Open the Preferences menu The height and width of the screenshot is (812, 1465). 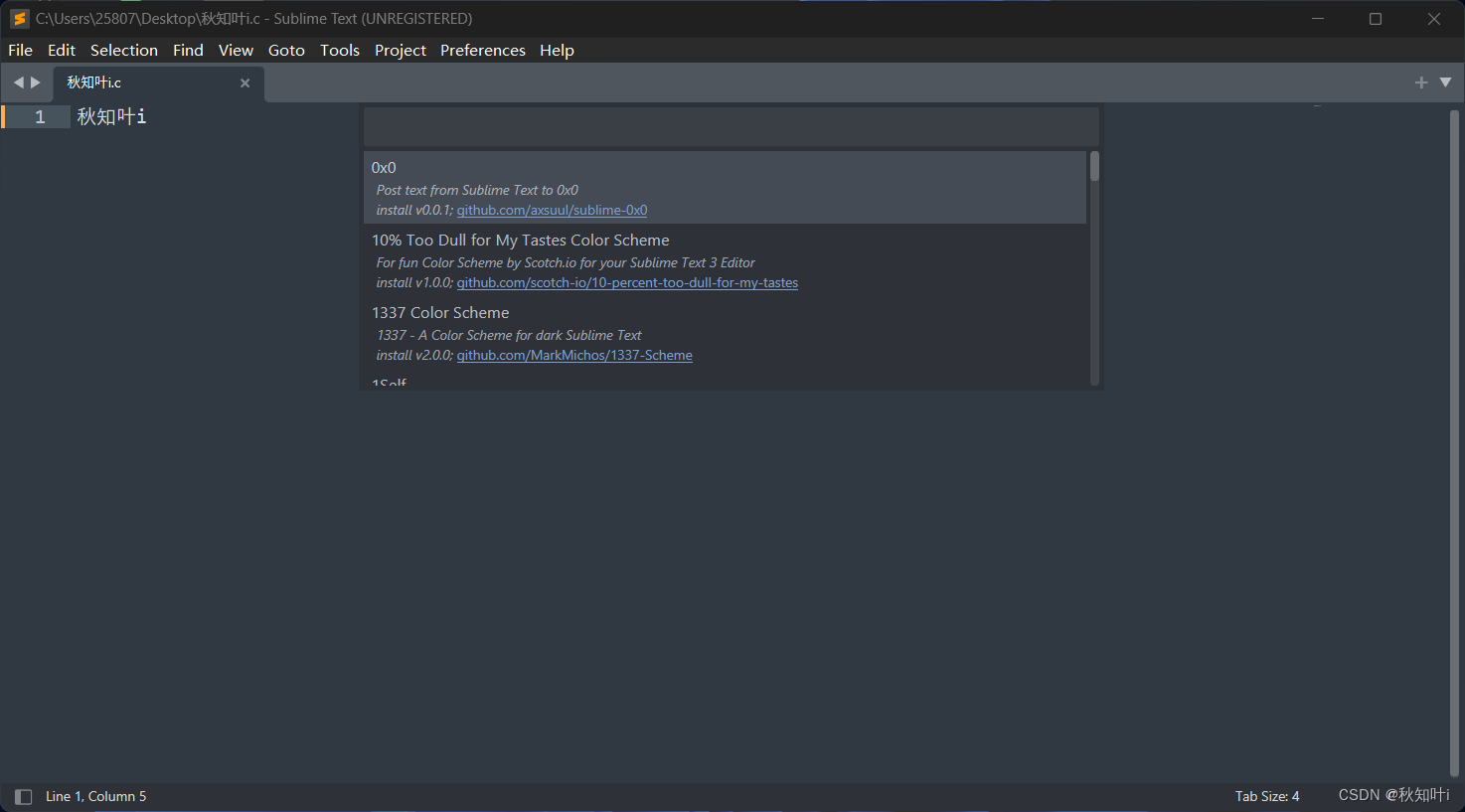(483, 50)
